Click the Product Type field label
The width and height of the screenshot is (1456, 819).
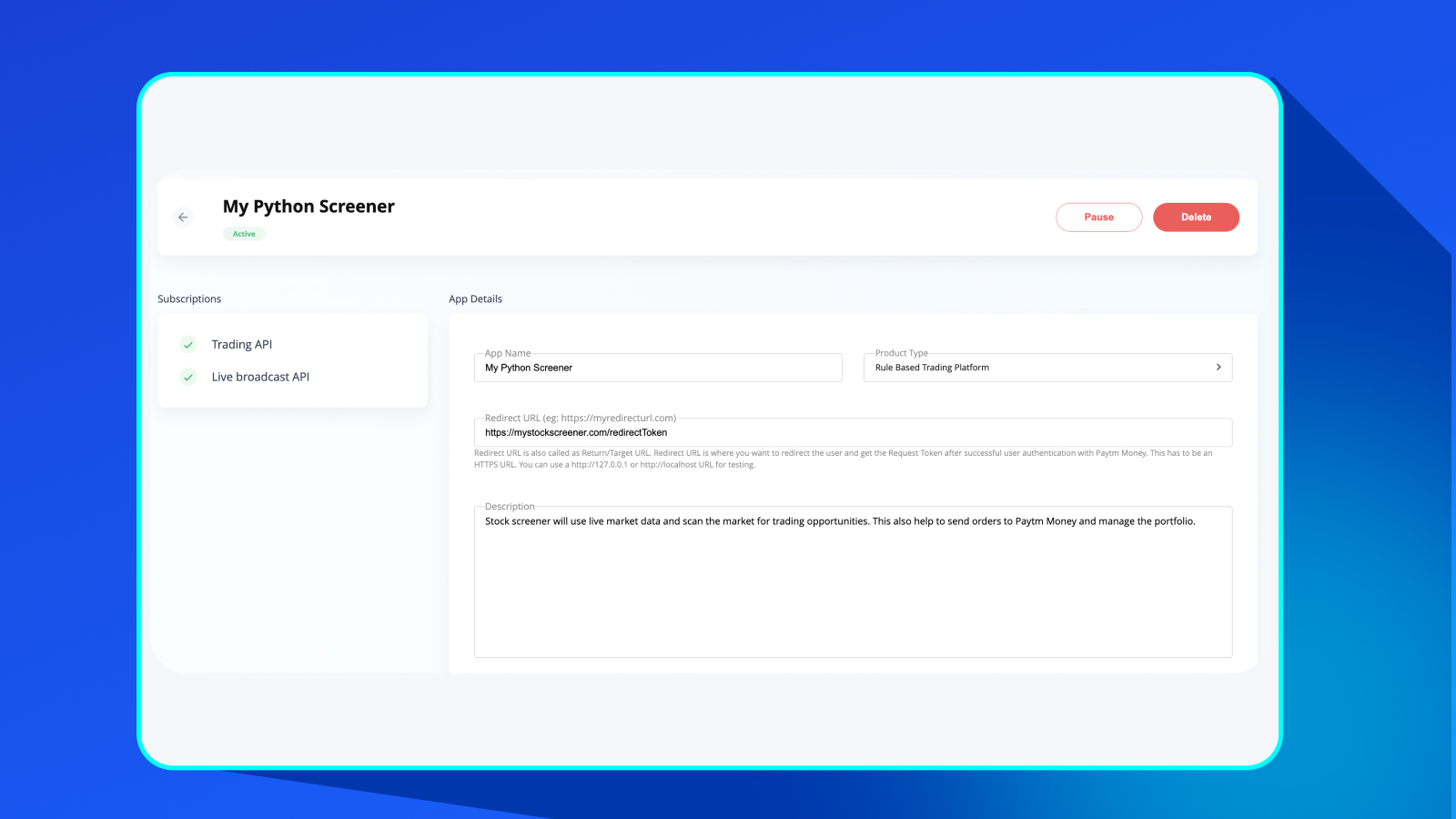point(901,353)
